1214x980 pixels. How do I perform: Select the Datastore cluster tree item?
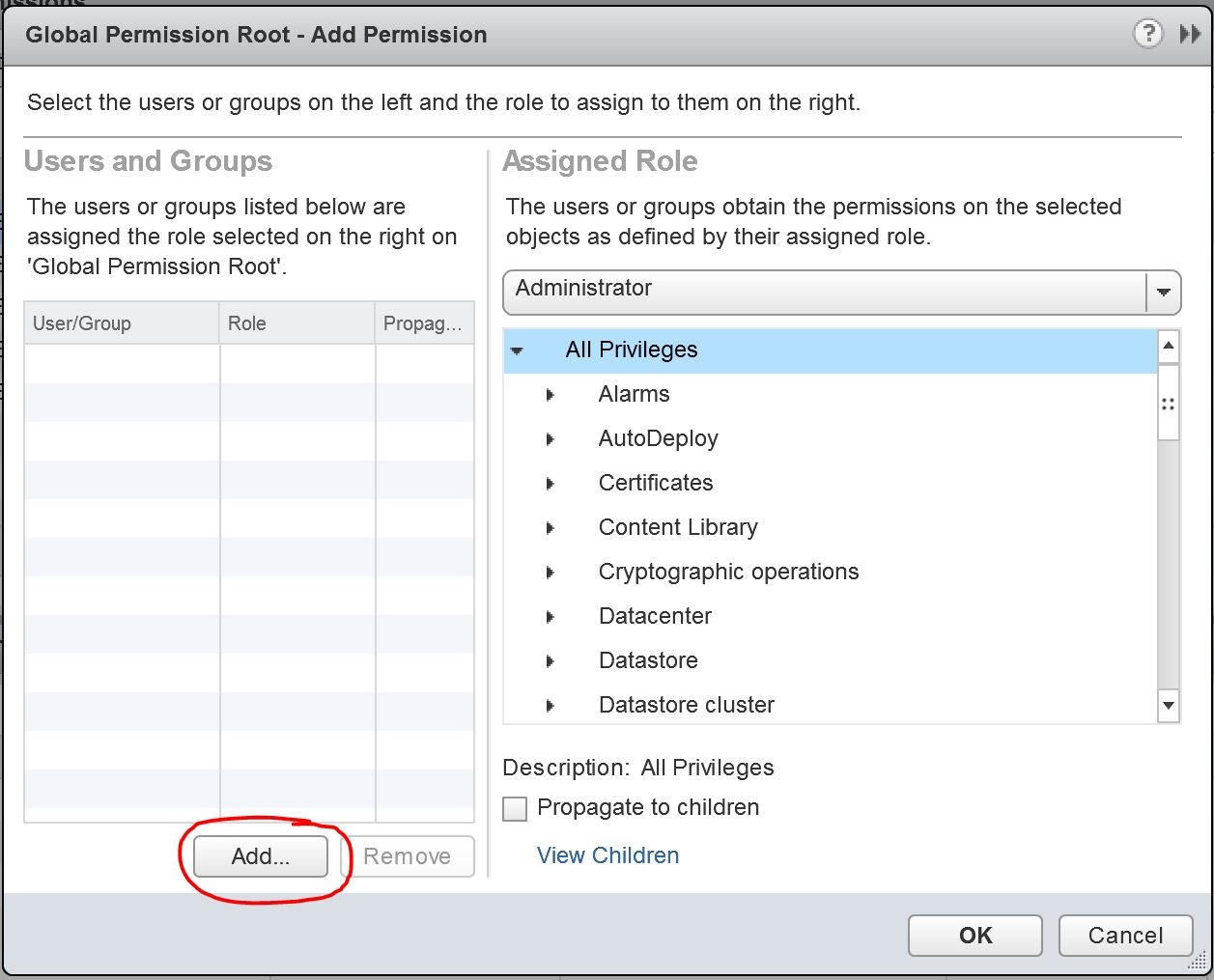(x=686, y=705)
